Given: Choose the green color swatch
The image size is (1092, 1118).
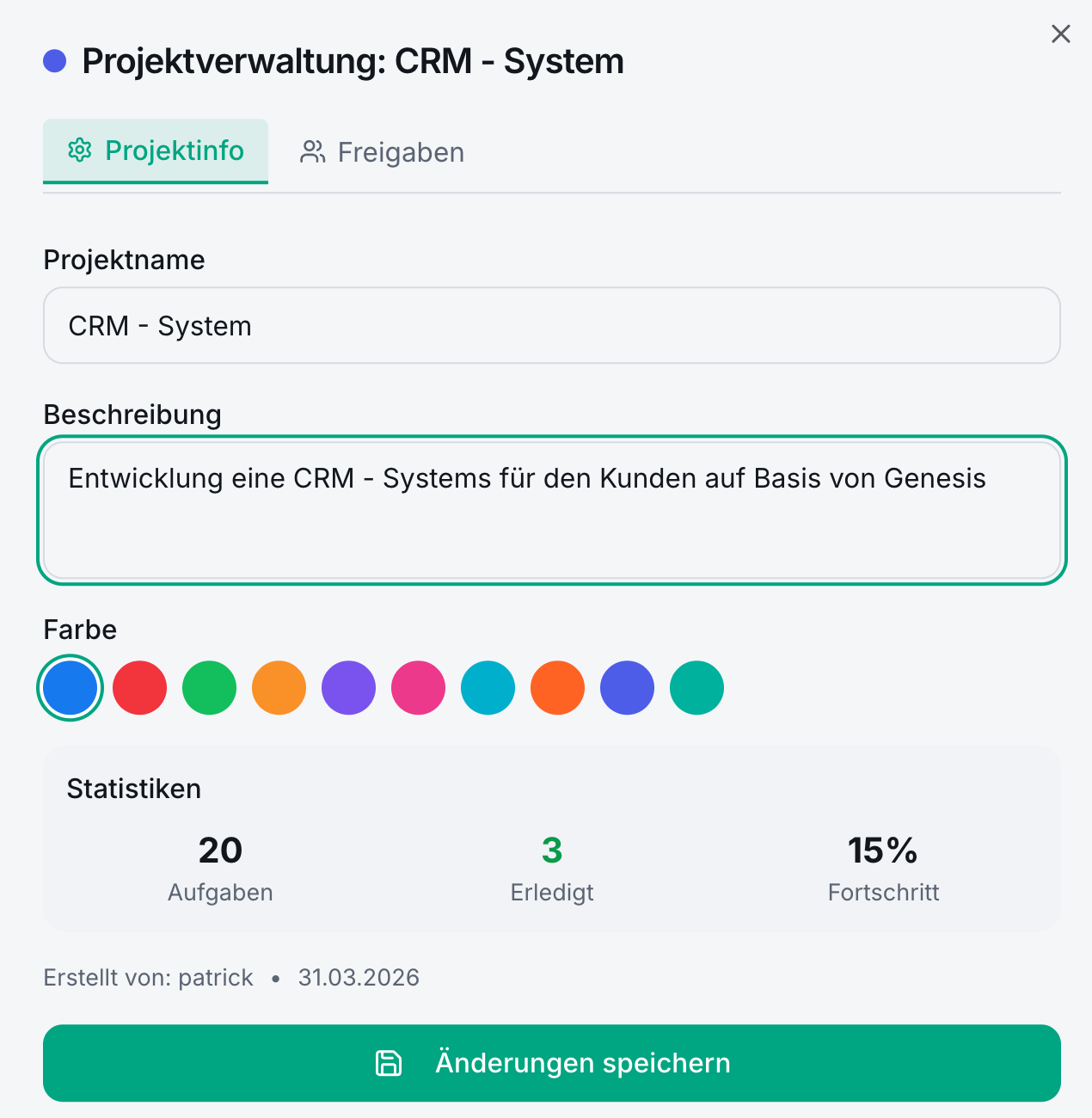Looking at the screenshot, I should (209, 687).
